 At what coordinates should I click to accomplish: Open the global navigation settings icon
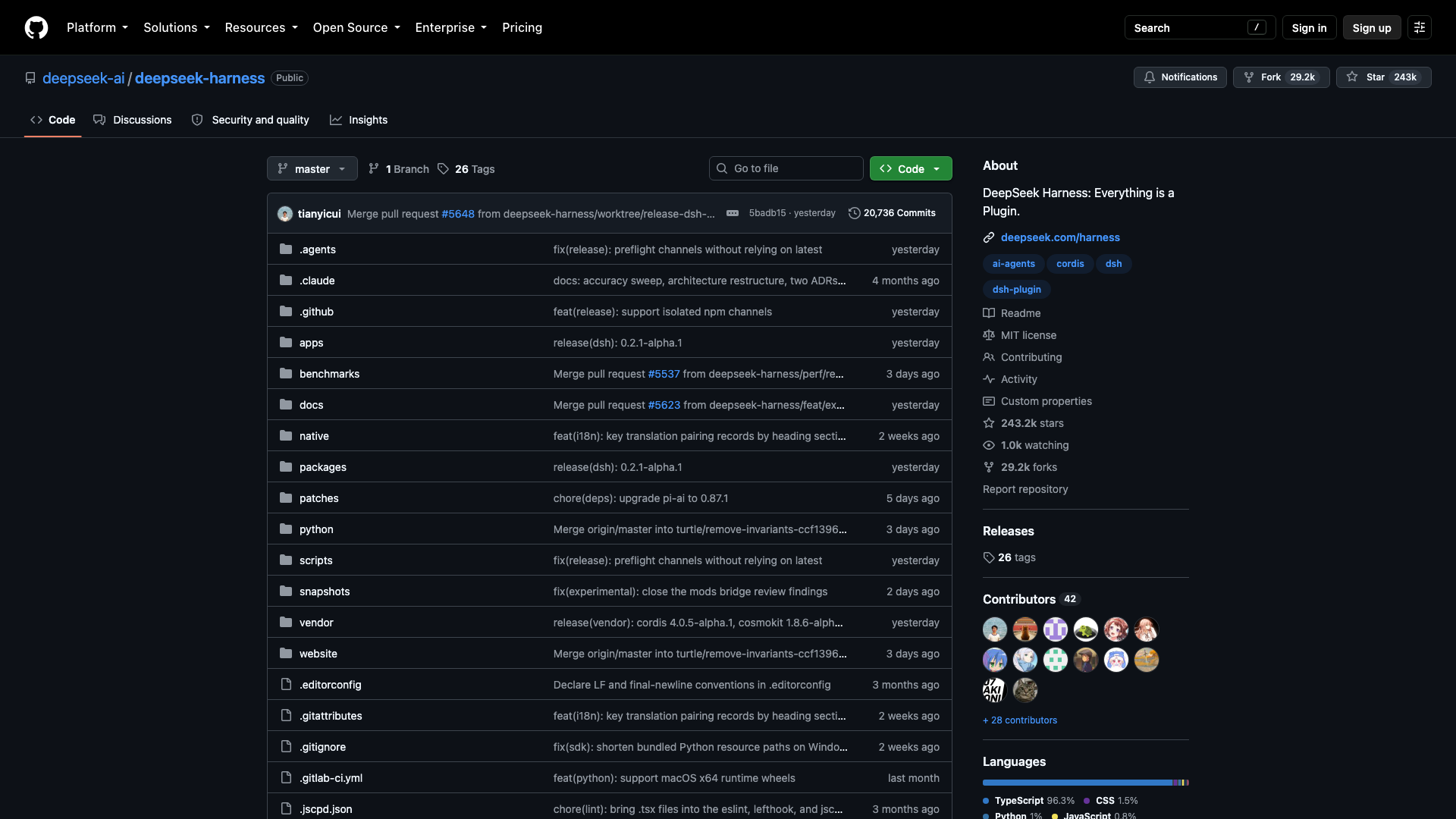tap(1420, 27)
